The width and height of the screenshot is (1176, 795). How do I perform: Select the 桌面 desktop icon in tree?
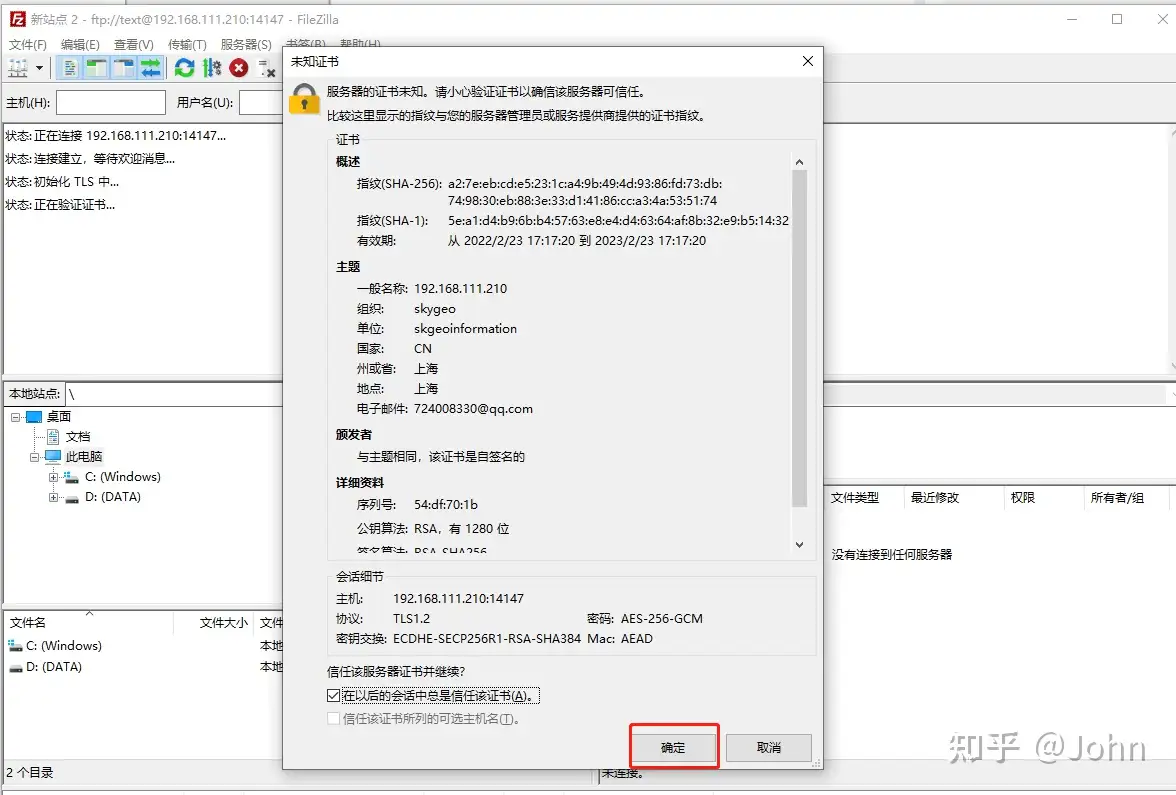(34, 416)
